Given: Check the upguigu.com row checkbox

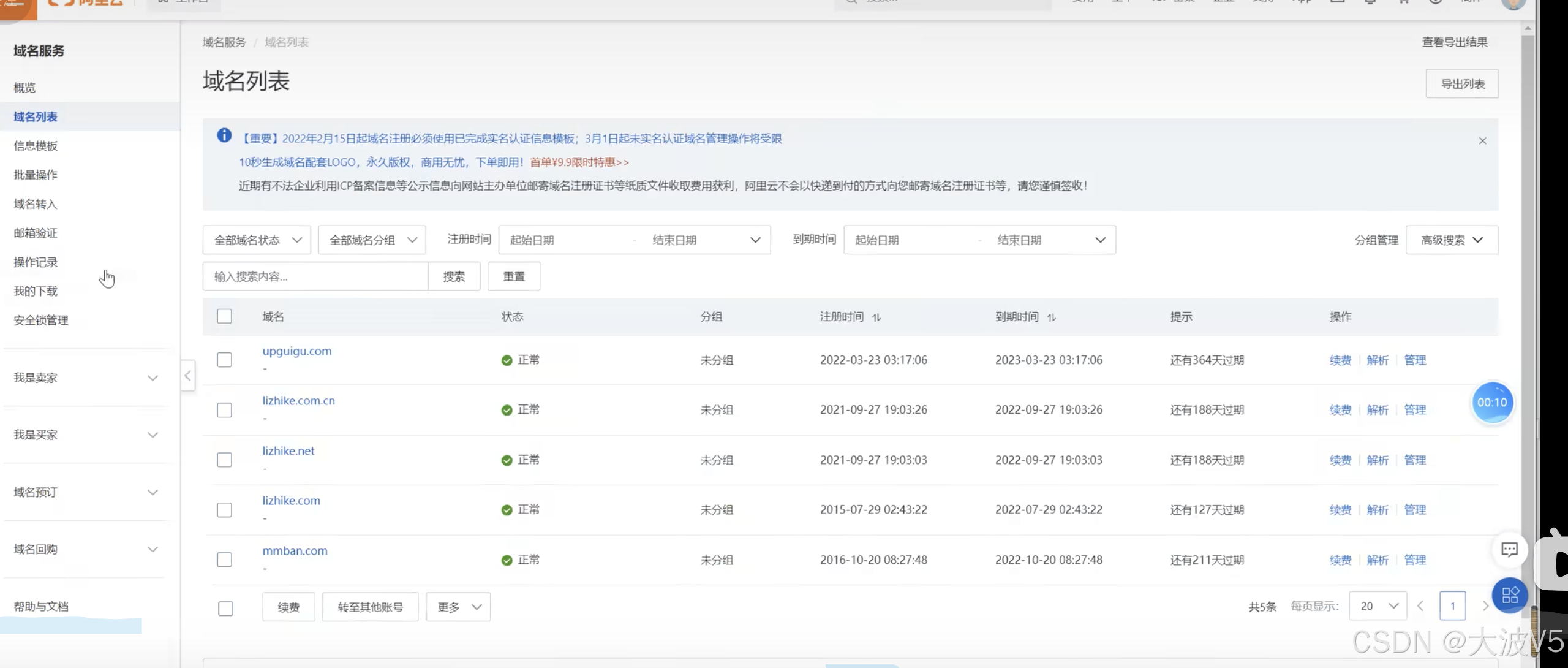Looking at the screenshot, I should pos(225,360).
